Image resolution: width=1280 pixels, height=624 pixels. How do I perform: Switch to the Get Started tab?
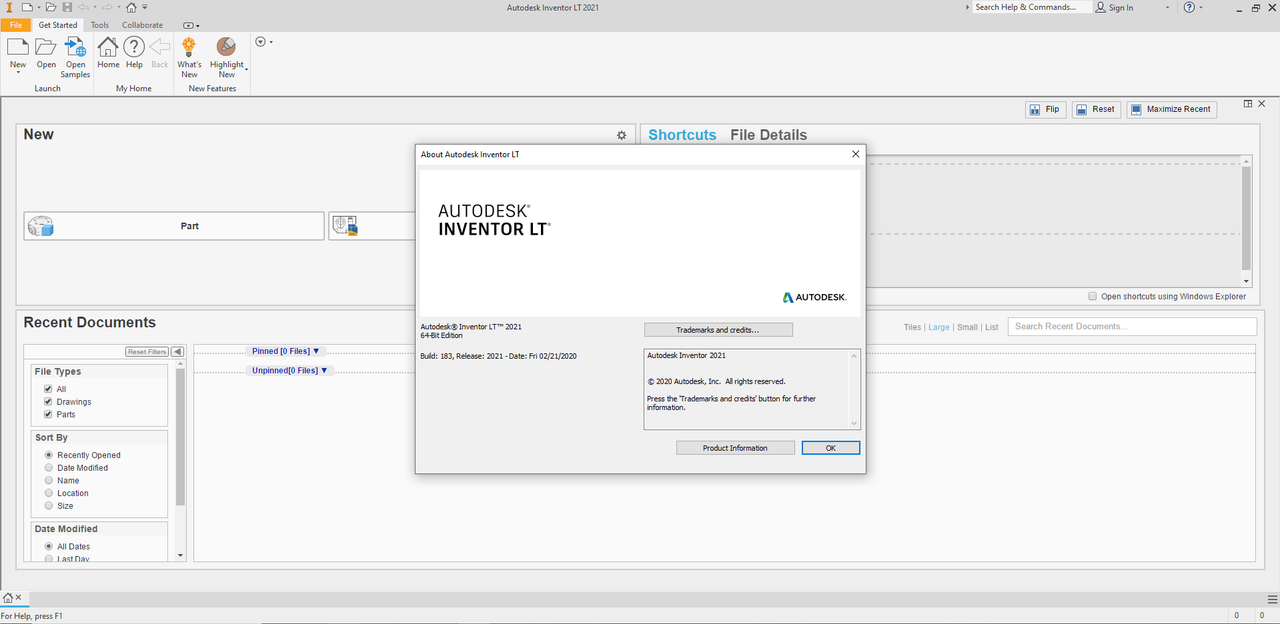58,25
